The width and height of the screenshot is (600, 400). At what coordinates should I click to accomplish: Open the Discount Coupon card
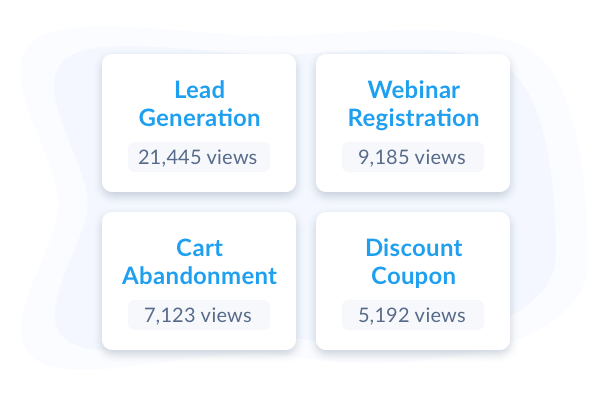click(x=413, y=281)
